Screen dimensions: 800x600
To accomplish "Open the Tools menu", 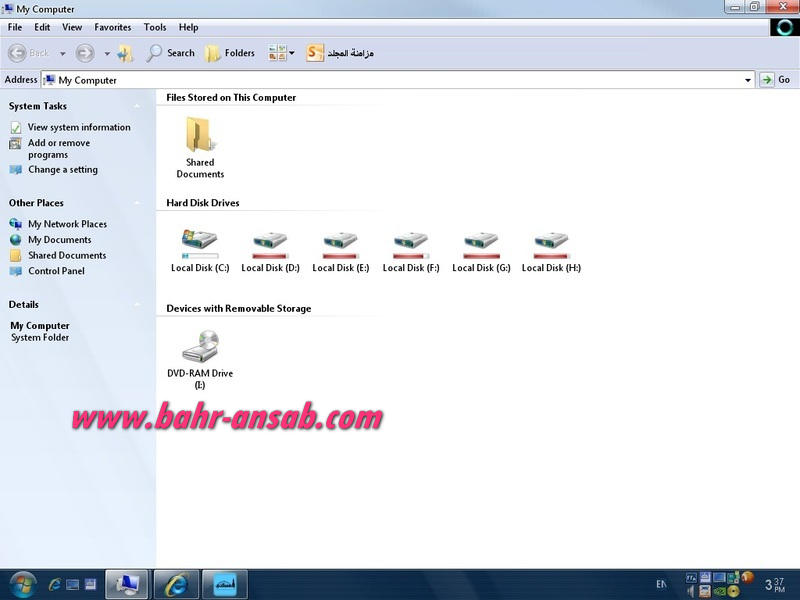I will (155, 27).
